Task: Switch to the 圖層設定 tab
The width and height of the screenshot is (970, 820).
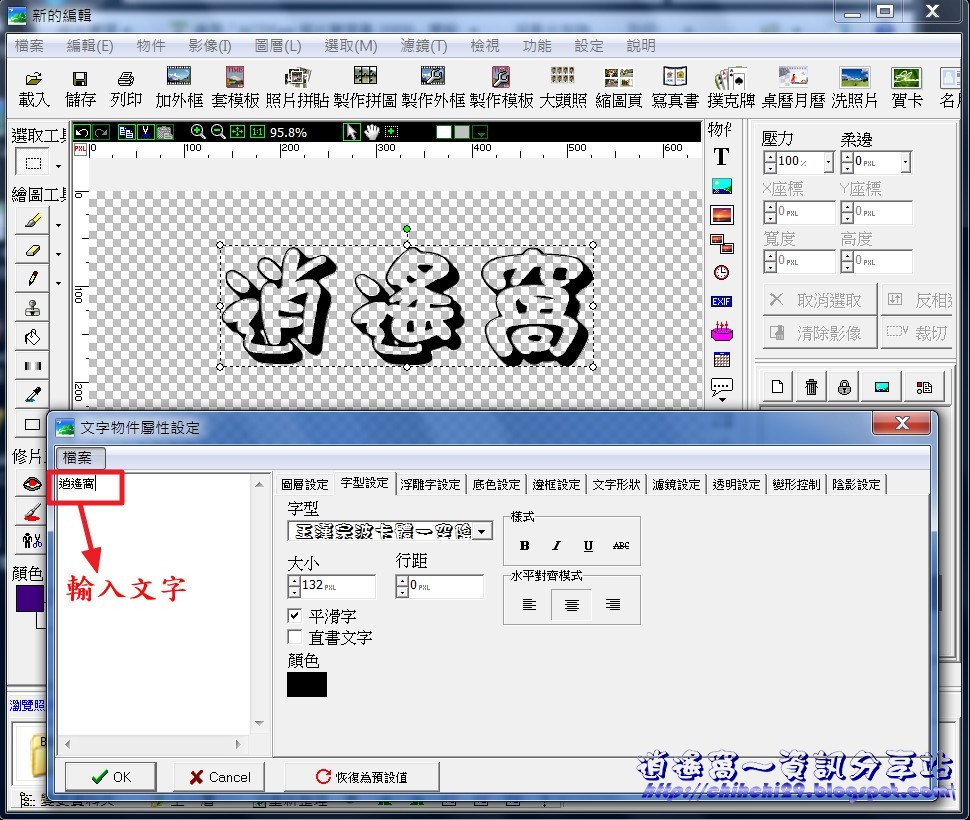Action: pos(304,485)
